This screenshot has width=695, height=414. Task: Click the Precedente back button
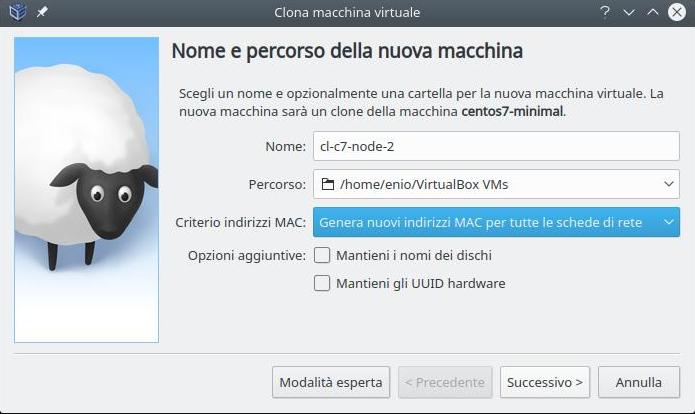(445, 382)
